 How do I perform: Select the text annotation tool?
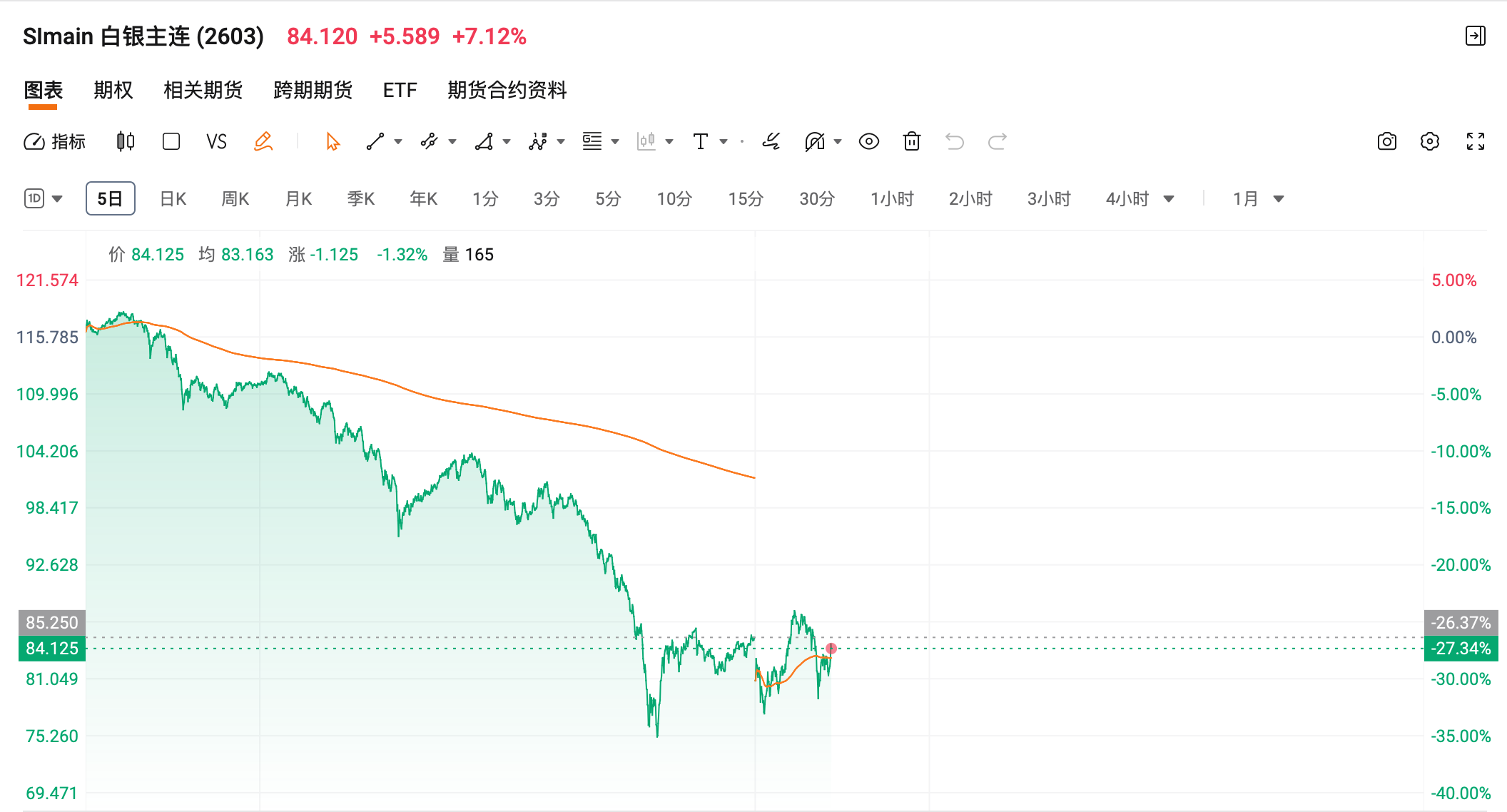tap(701, 141)
